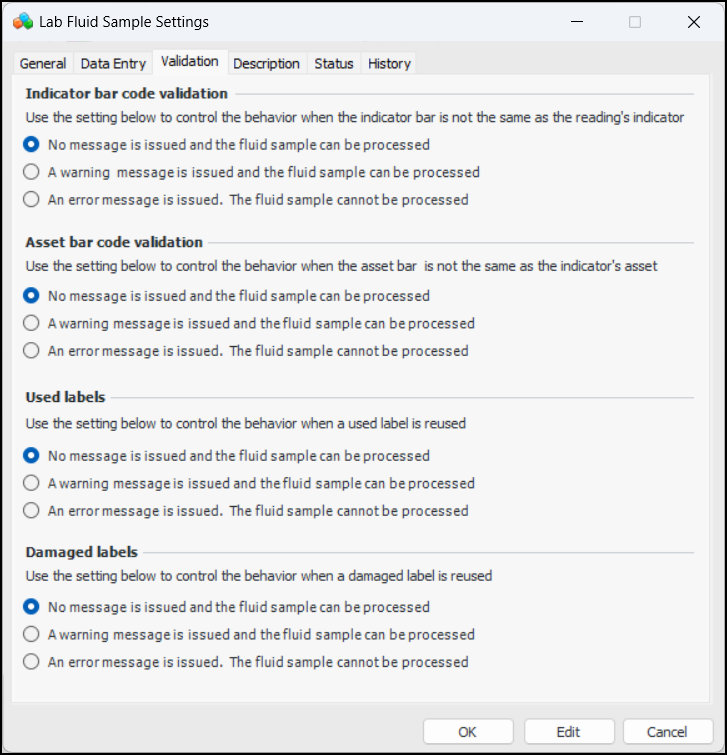Viewport: 727px width, 755px height.
Task: Pick warning message under Damaged labels
Action: click(x=32, y=634)
